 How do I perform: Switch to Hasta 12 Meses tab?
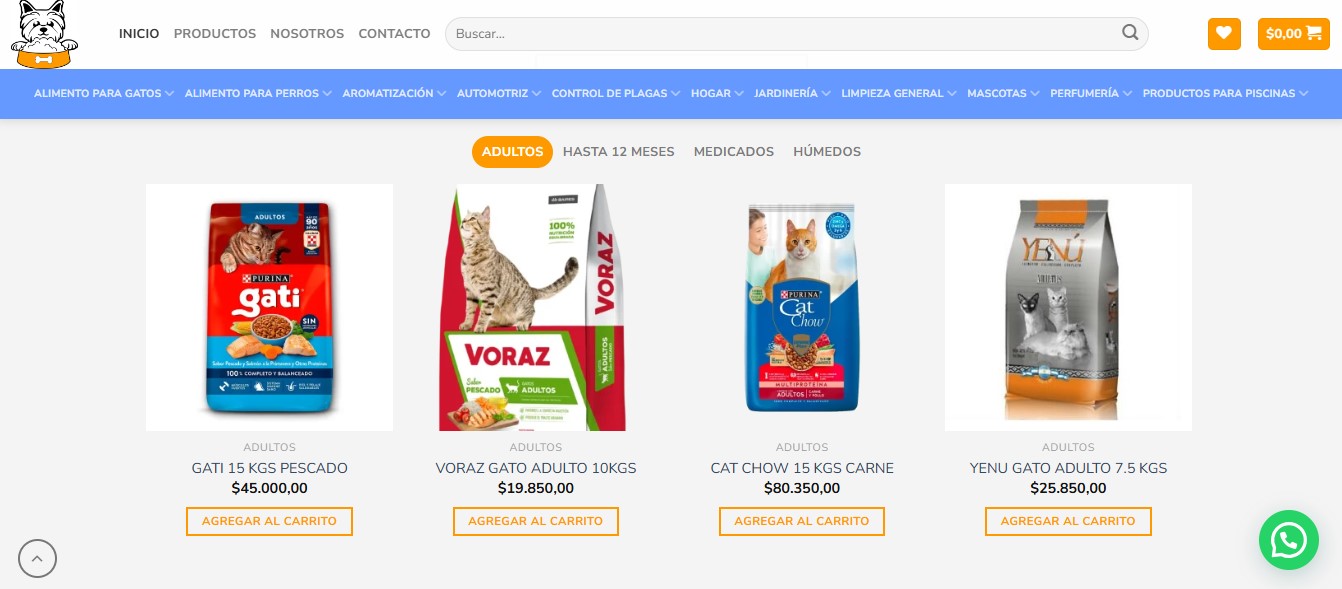click(x=619, y=152)
